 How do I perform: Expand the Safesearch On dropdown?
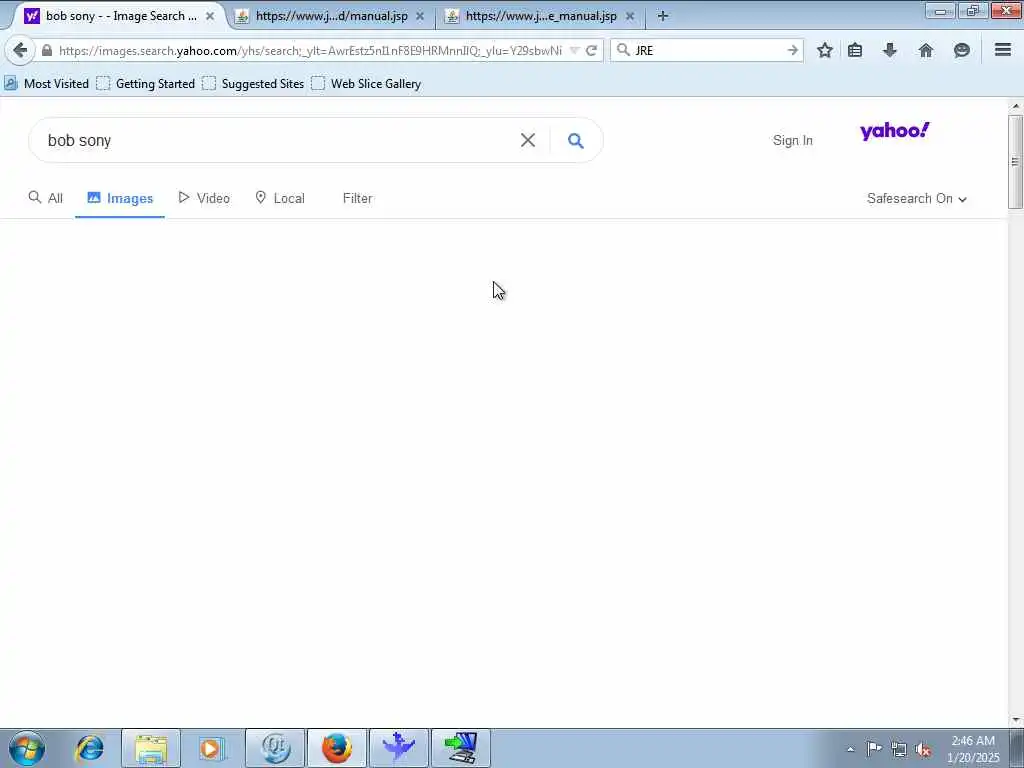[916, 199]
